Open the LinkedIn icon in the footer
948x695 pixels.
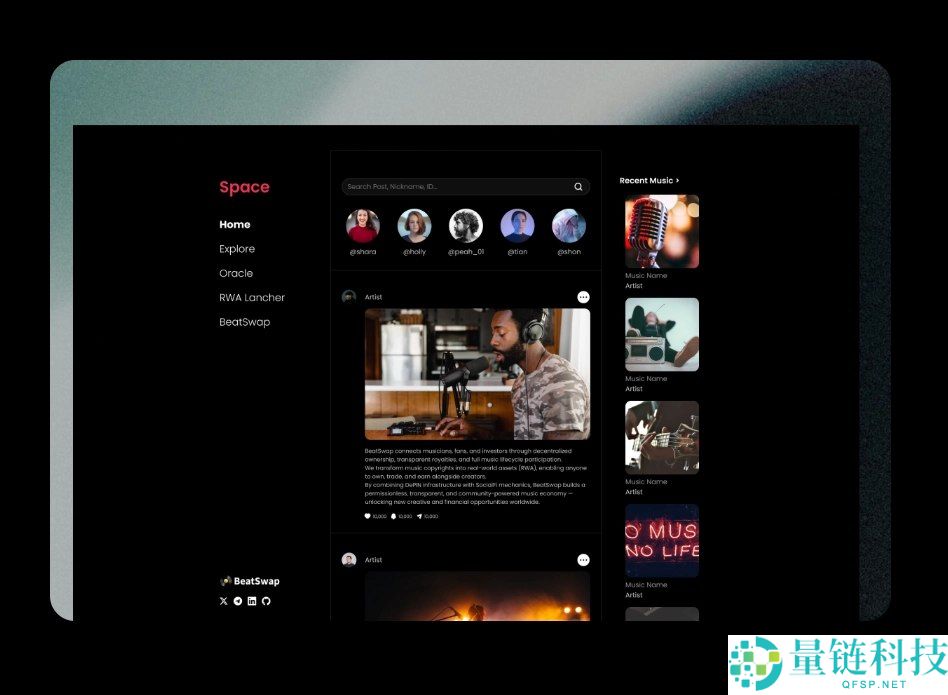tap(252, 601)
